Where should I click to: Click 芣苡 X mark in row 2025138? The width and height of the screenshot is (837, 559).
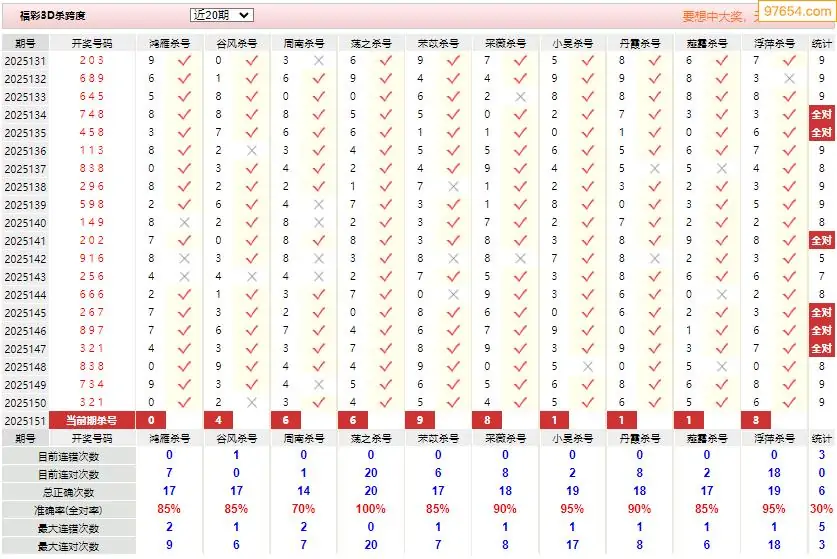click(453, 187)
